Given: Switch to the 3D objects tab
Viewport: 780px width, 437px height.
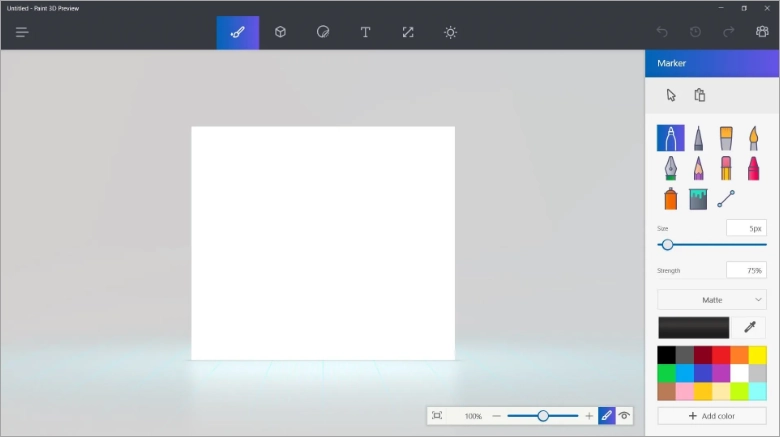Looking at the screenshot, I should pyautogui.click(x=280, y=32).
